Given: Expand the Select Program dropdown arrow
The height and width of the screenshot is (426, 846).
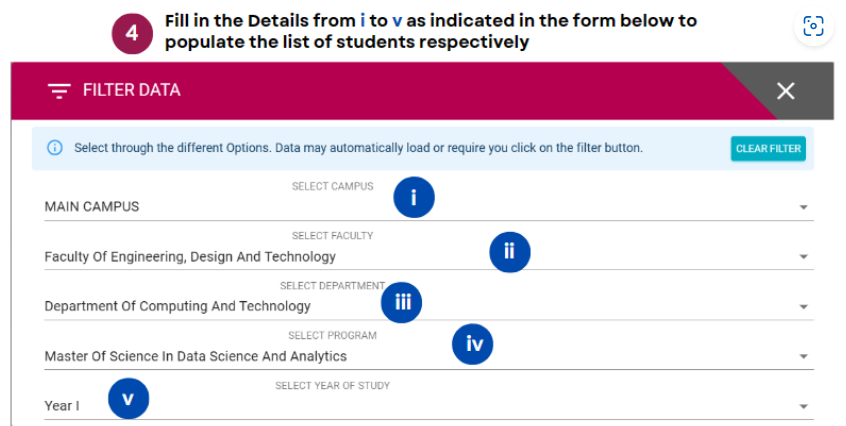Looking at the screenshot, I should [803, 356].
